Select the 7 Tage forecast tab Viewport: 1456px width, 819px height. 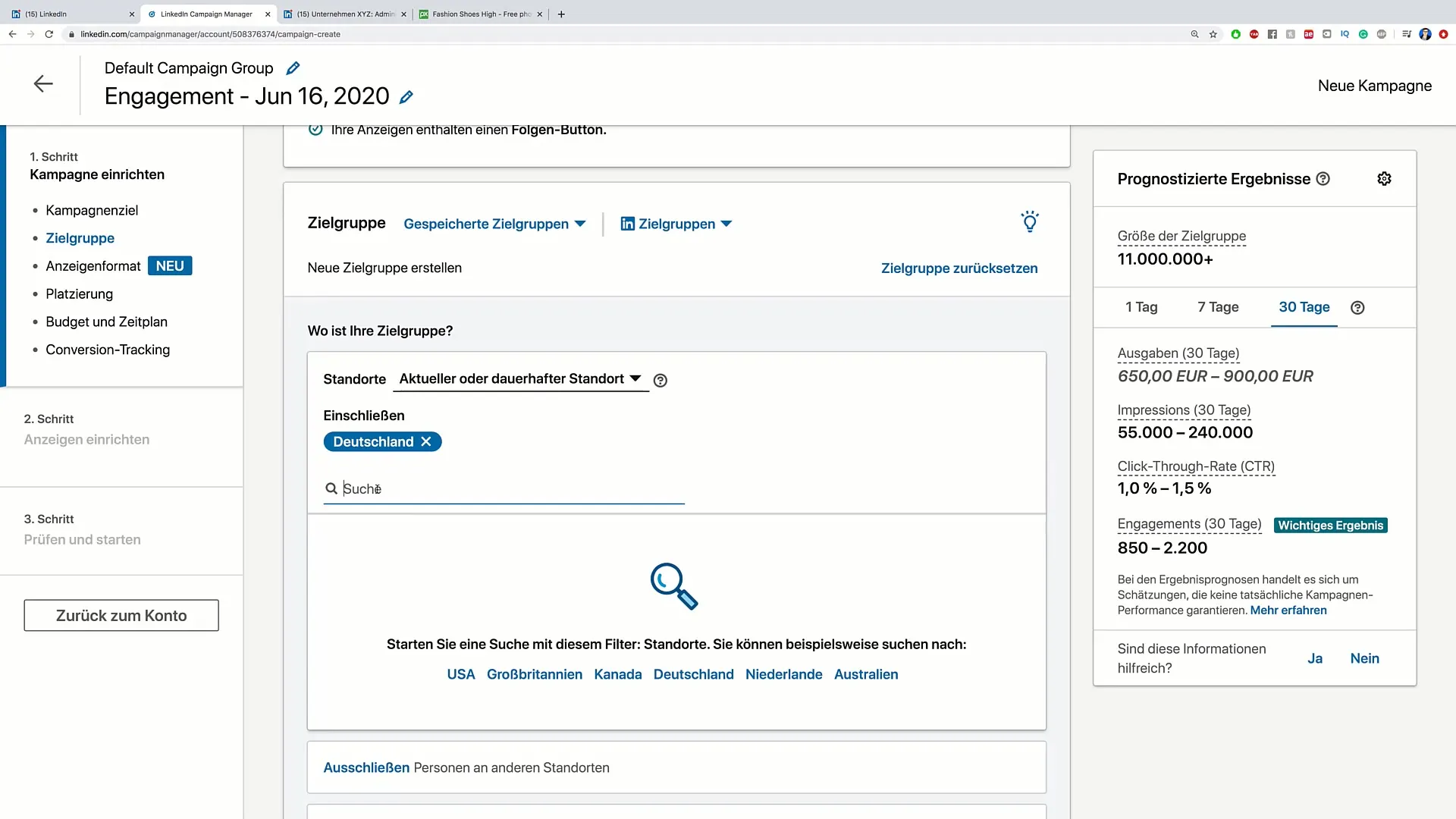(1218, 307)
